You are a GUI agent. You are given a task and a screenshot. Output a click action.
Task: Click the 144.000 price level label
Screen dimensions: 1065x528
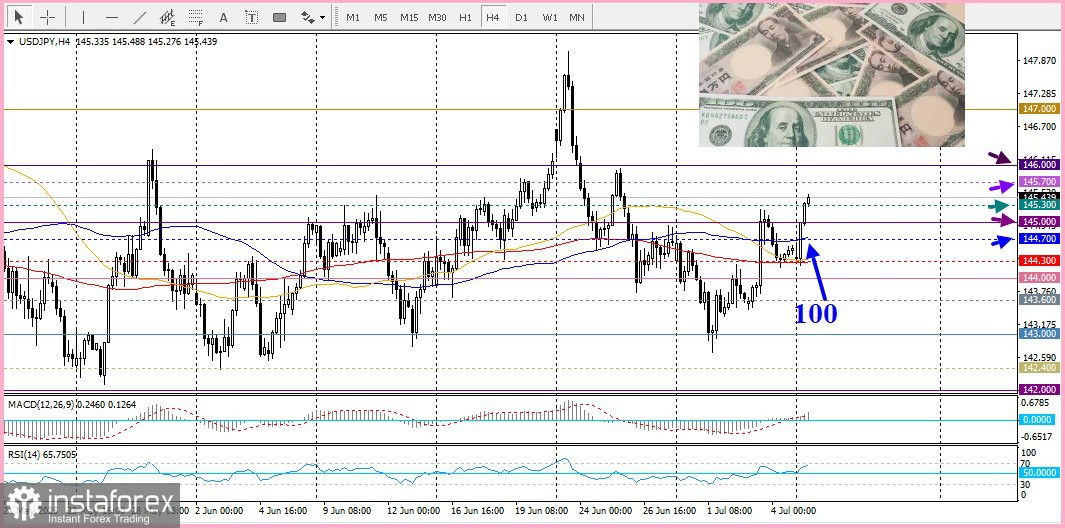(x=1039, y=277)
